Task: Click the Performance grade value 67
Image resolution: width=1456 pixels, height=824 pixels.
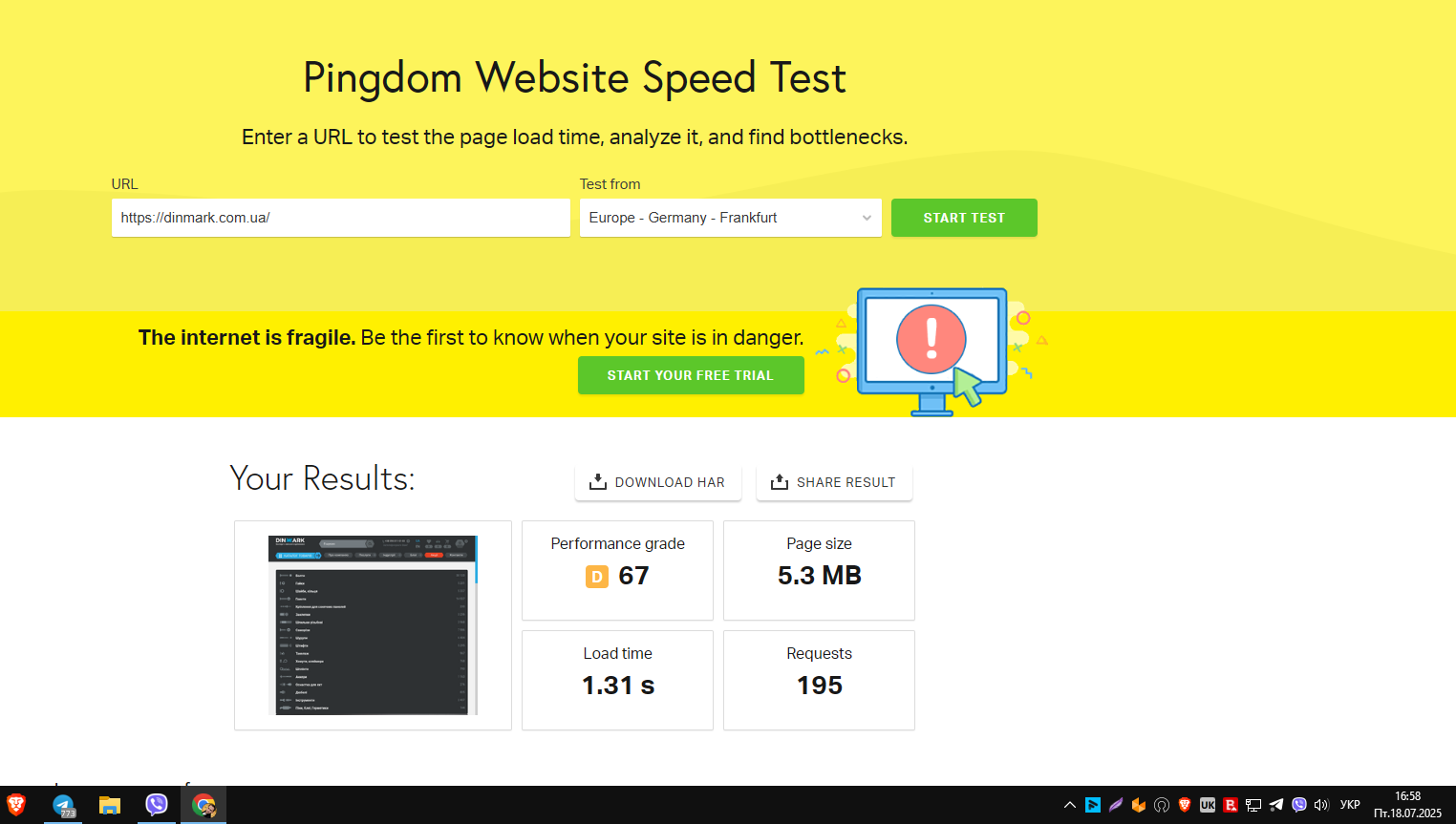Action: (x=633, y=576)
